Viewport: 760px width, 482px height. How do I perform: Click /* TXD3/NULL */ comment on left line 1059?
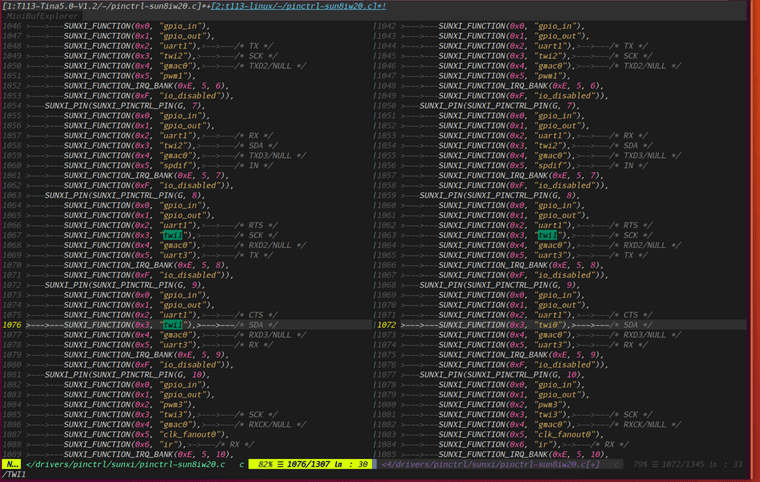[x=270, y=156]
